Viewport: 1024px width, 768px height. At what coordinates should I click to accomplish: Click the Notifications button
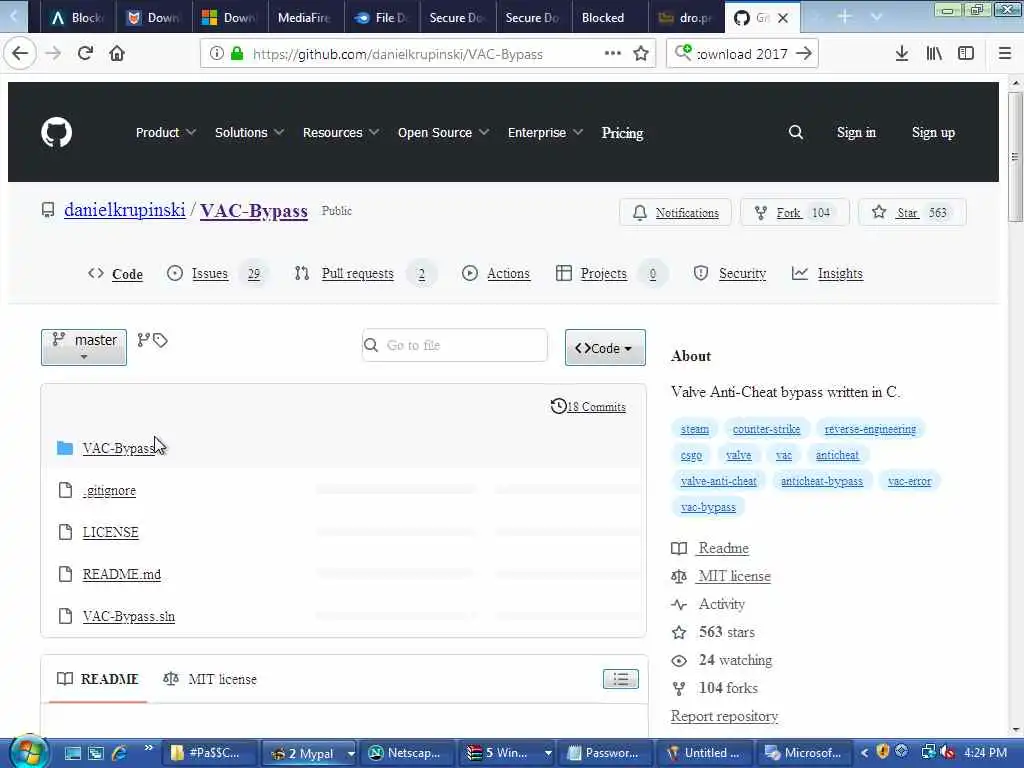coord(675,213)
